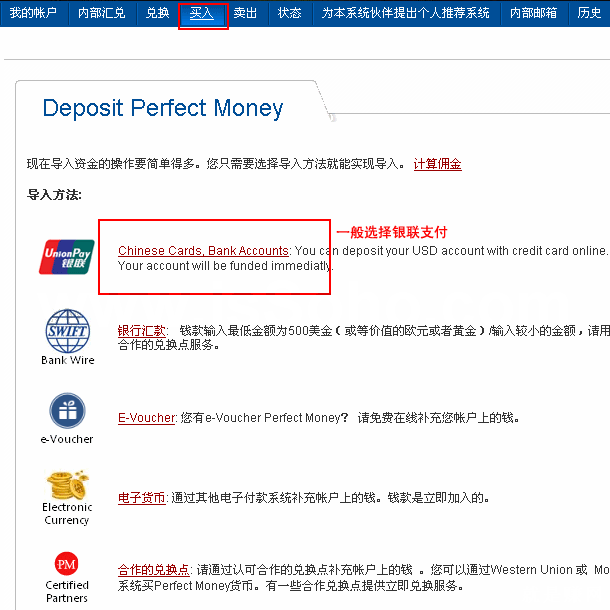Select 兑换 in the top navigation

coord(157,13)
